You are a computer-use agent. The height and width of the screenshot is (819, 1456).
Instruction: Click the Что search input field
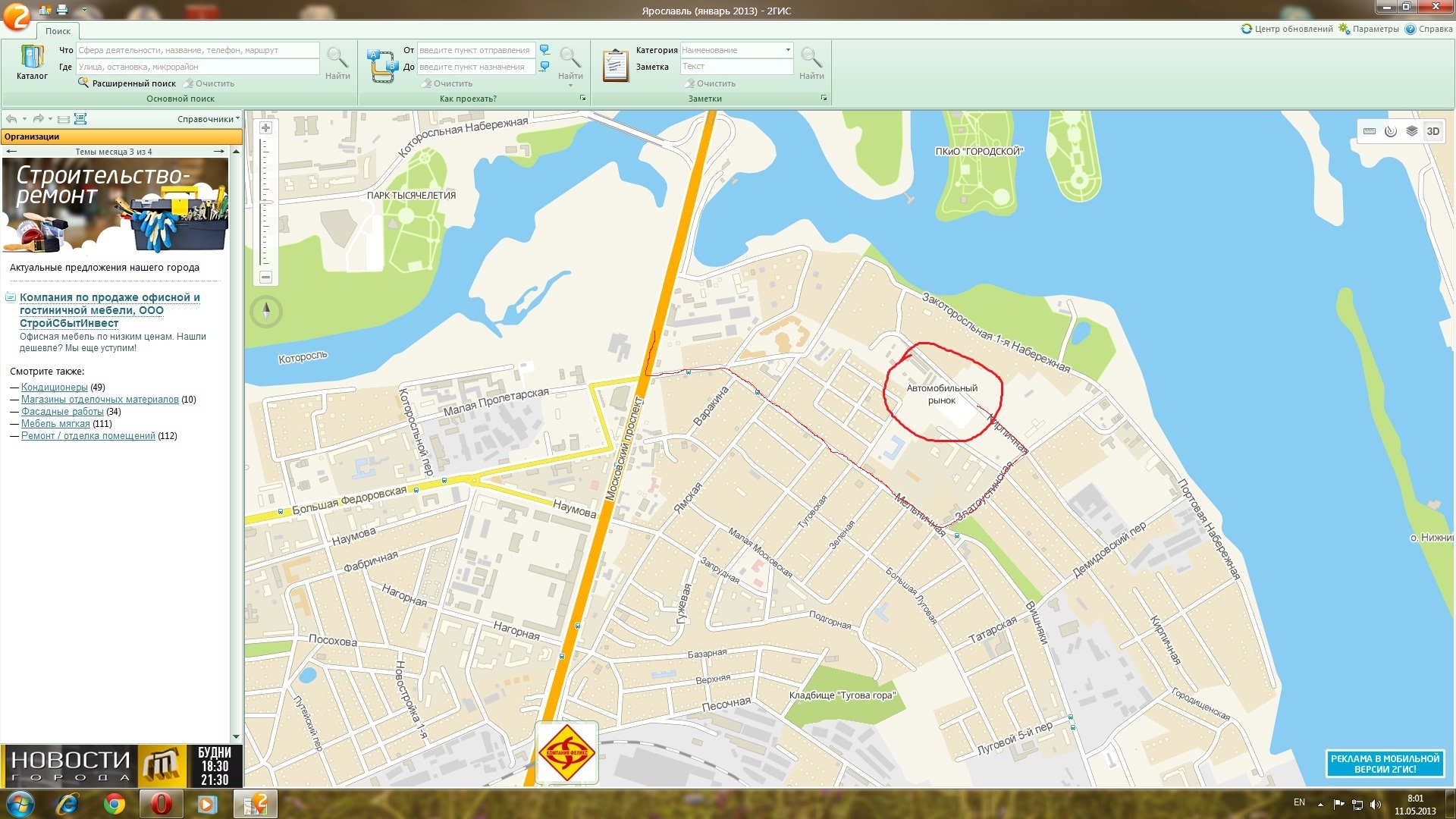197,50
